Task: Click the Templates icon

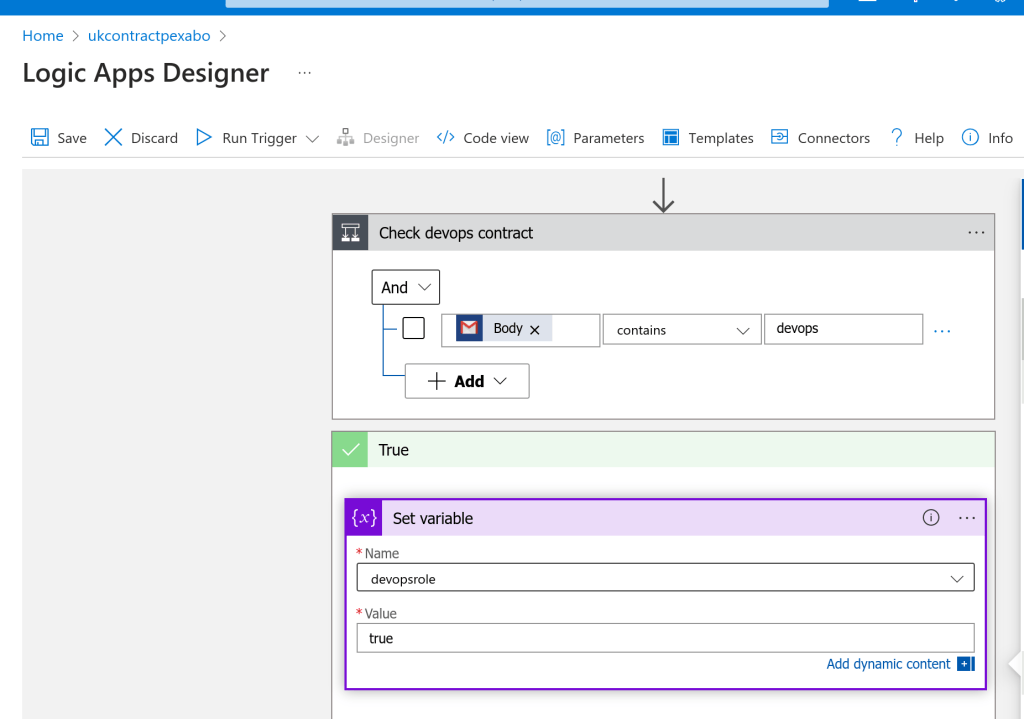Action: 671,137
